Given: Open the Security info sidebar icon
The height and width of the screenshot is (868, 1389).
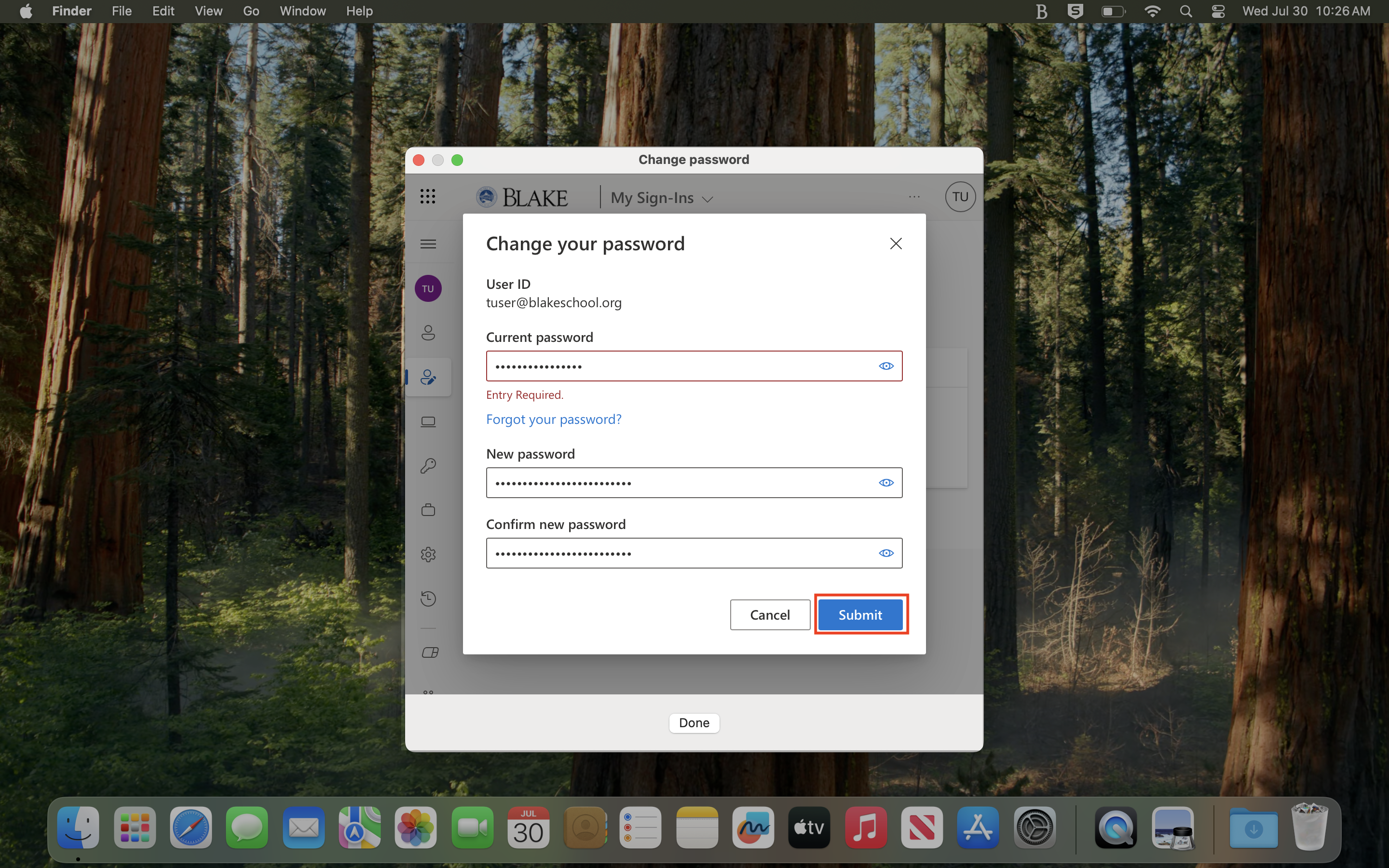Looking at the screenshot, I should (x=428, y=377).
